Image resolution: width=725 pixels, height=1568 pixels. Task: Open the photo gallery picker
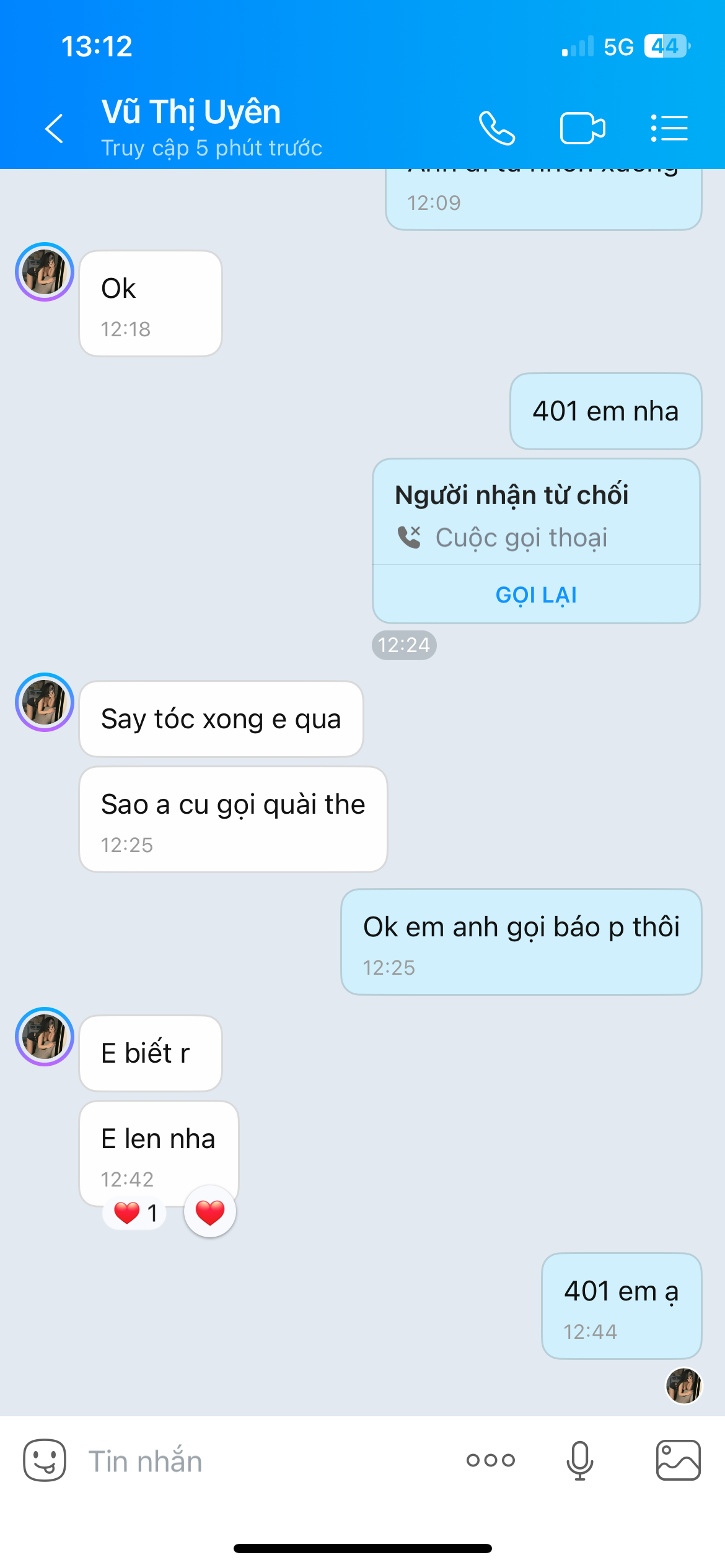pos(678,1460)
